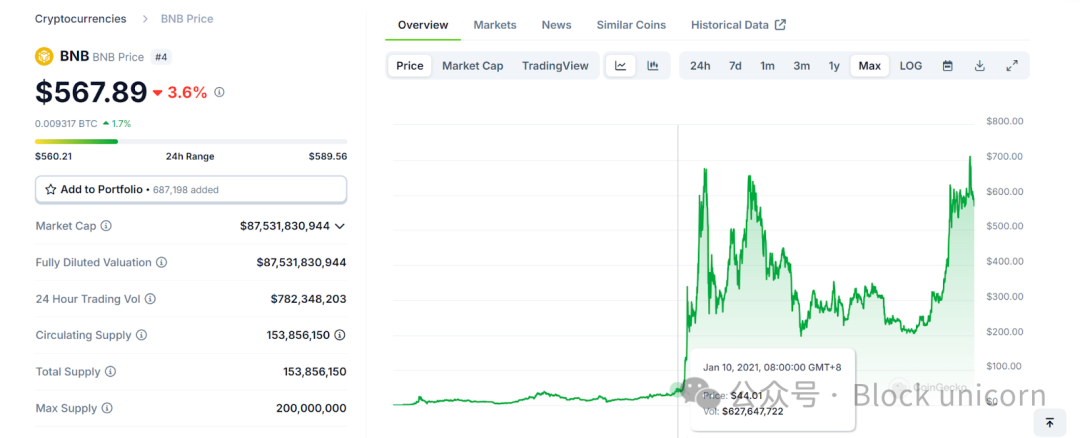Click the chart tooltip showing Jan 10, 2021

pos(773,388)
